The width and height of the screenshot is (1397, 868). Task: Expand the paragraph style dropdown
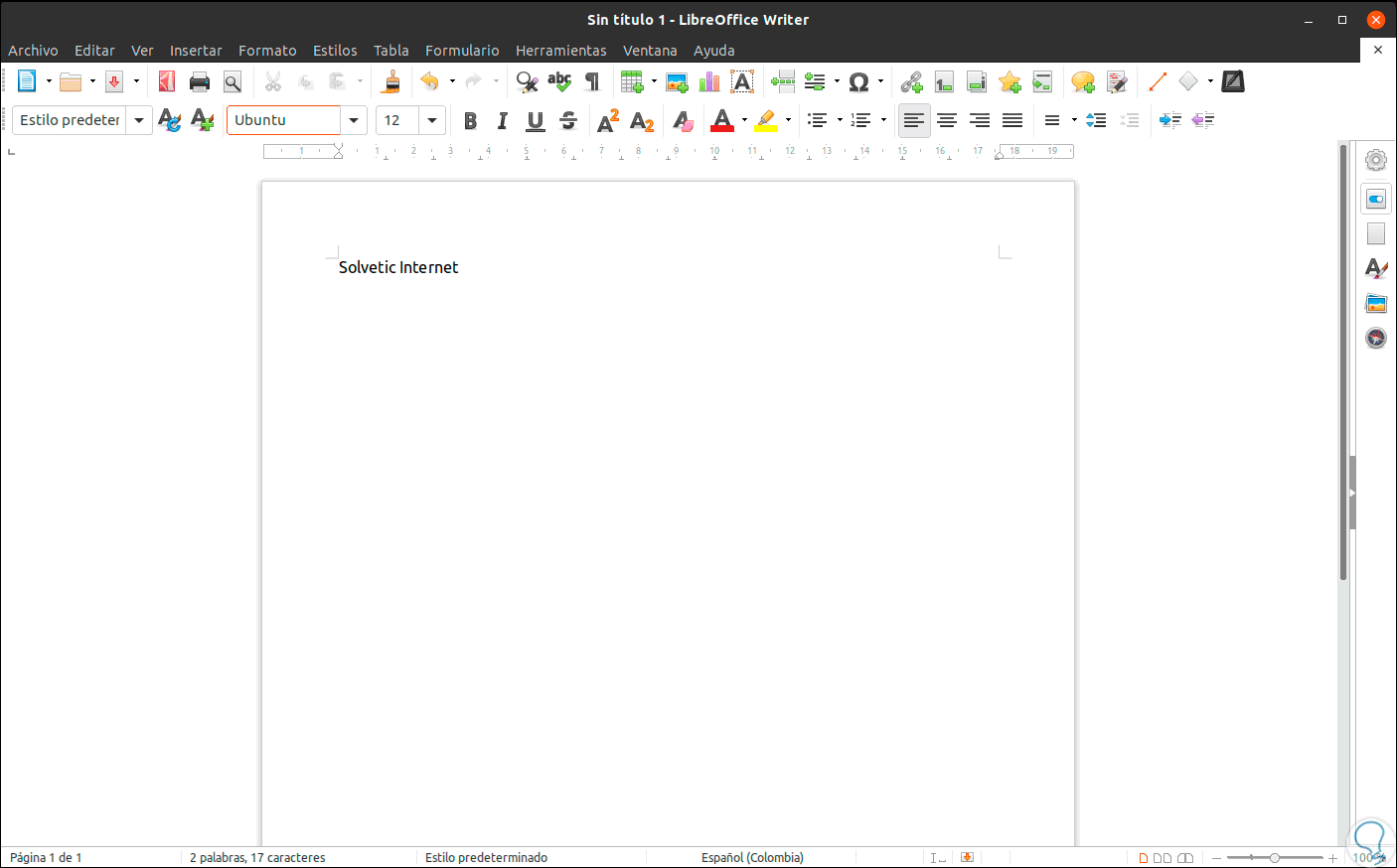pyautogui.click(x=139, y=120)
